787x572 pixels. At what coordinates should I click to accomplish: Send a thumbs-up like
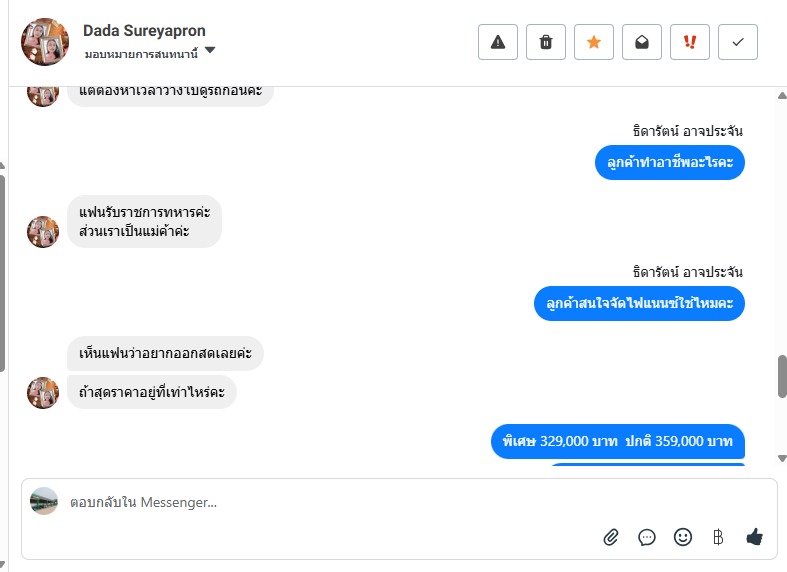(x=755, y=537)
